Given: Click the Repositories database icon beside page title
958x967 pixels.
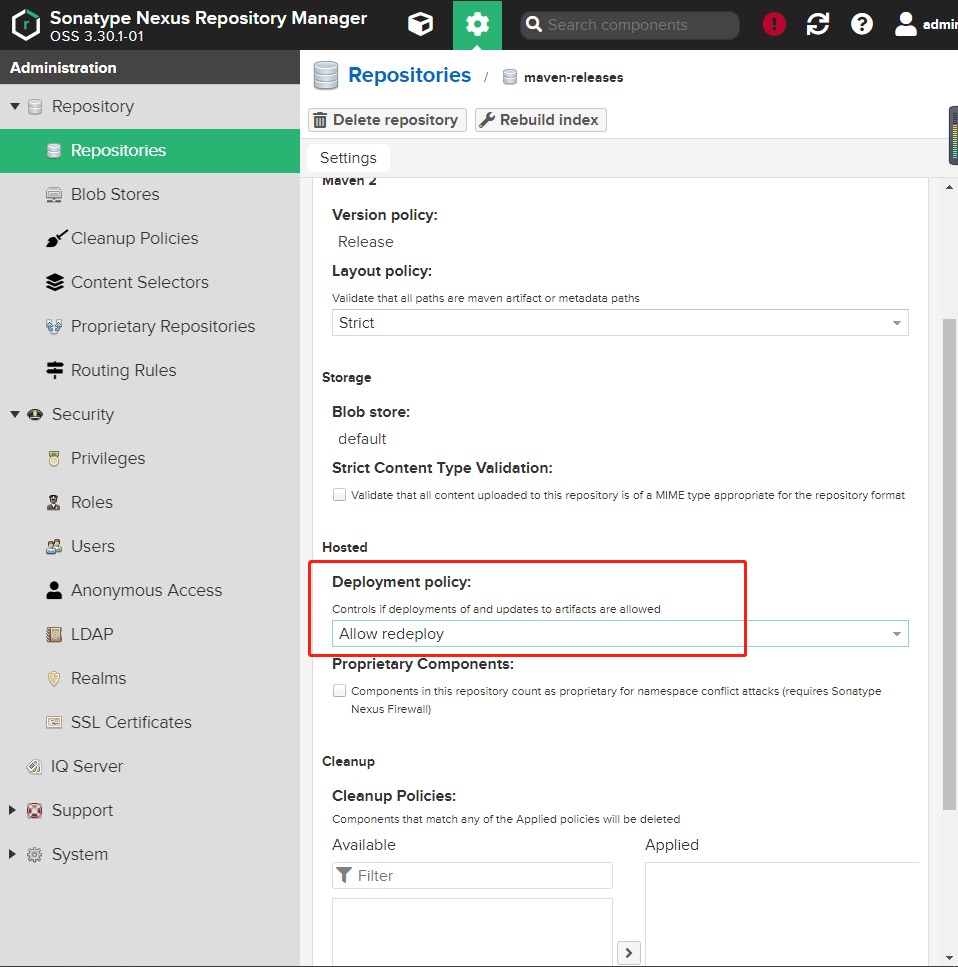Looking at the screenshot, I should (x=326, y=75).
